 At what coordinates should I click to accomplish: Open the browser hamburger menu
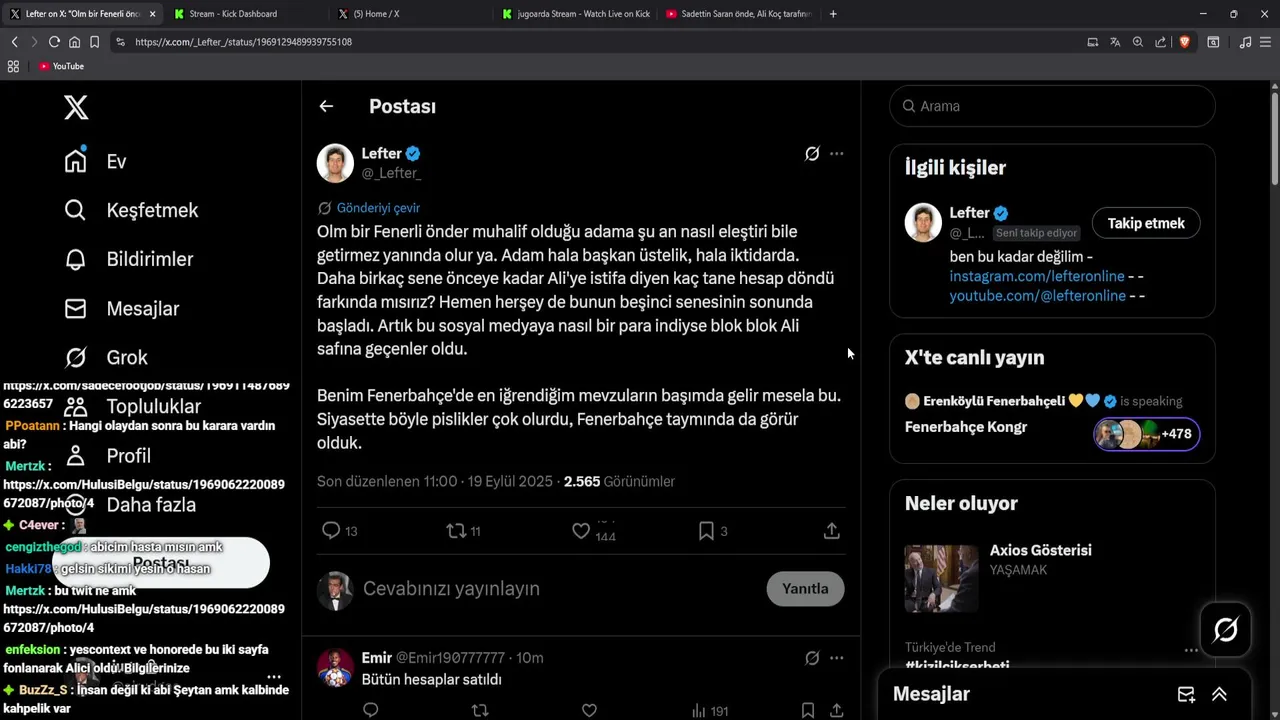point(1266,42)
